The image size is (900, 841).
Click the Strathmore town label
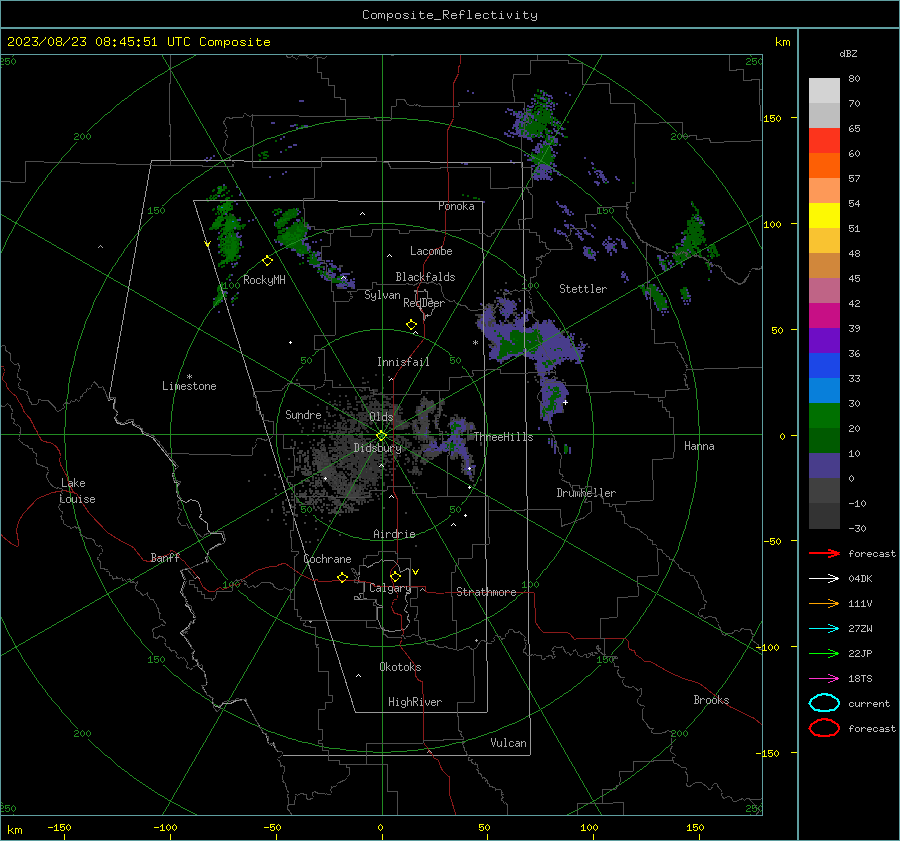tap(486, 592)
